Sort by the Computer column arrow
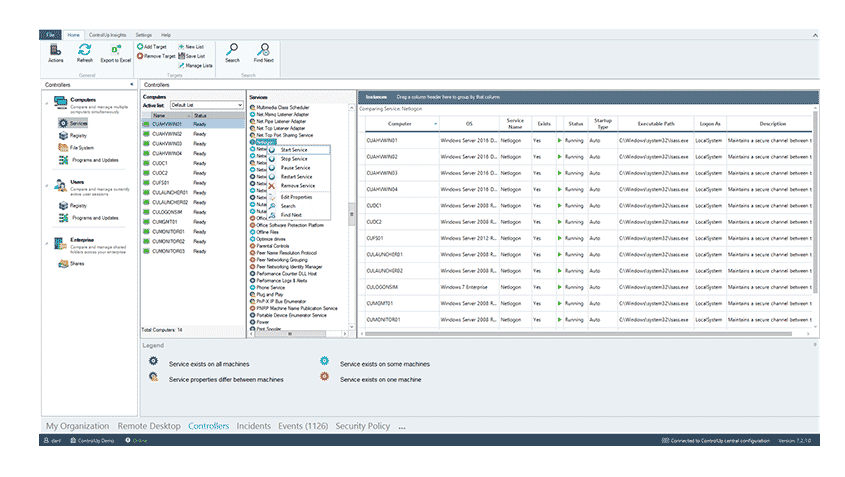 click(435, 124)
